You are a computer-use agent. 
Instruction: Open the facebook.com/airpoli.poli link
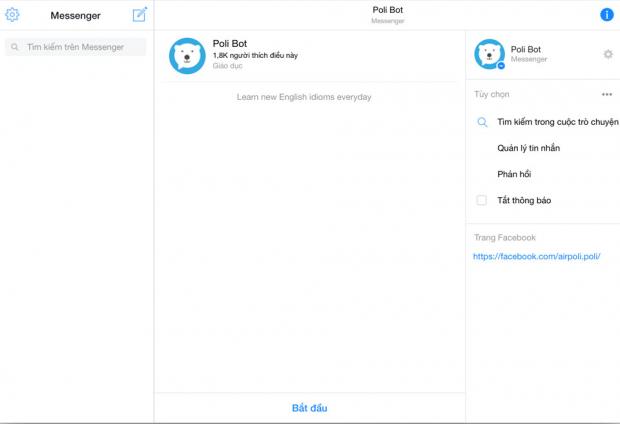point(536,256)
